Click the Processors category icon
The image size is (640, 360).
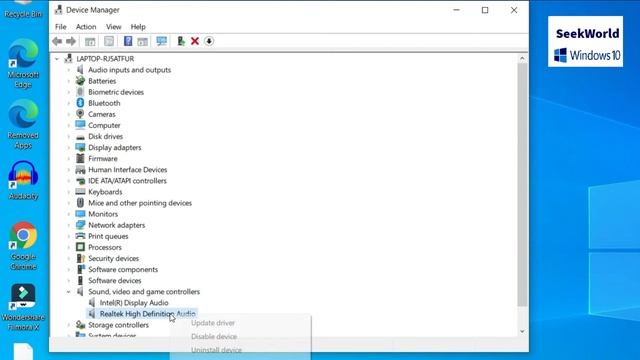click(x=80, y=247)
